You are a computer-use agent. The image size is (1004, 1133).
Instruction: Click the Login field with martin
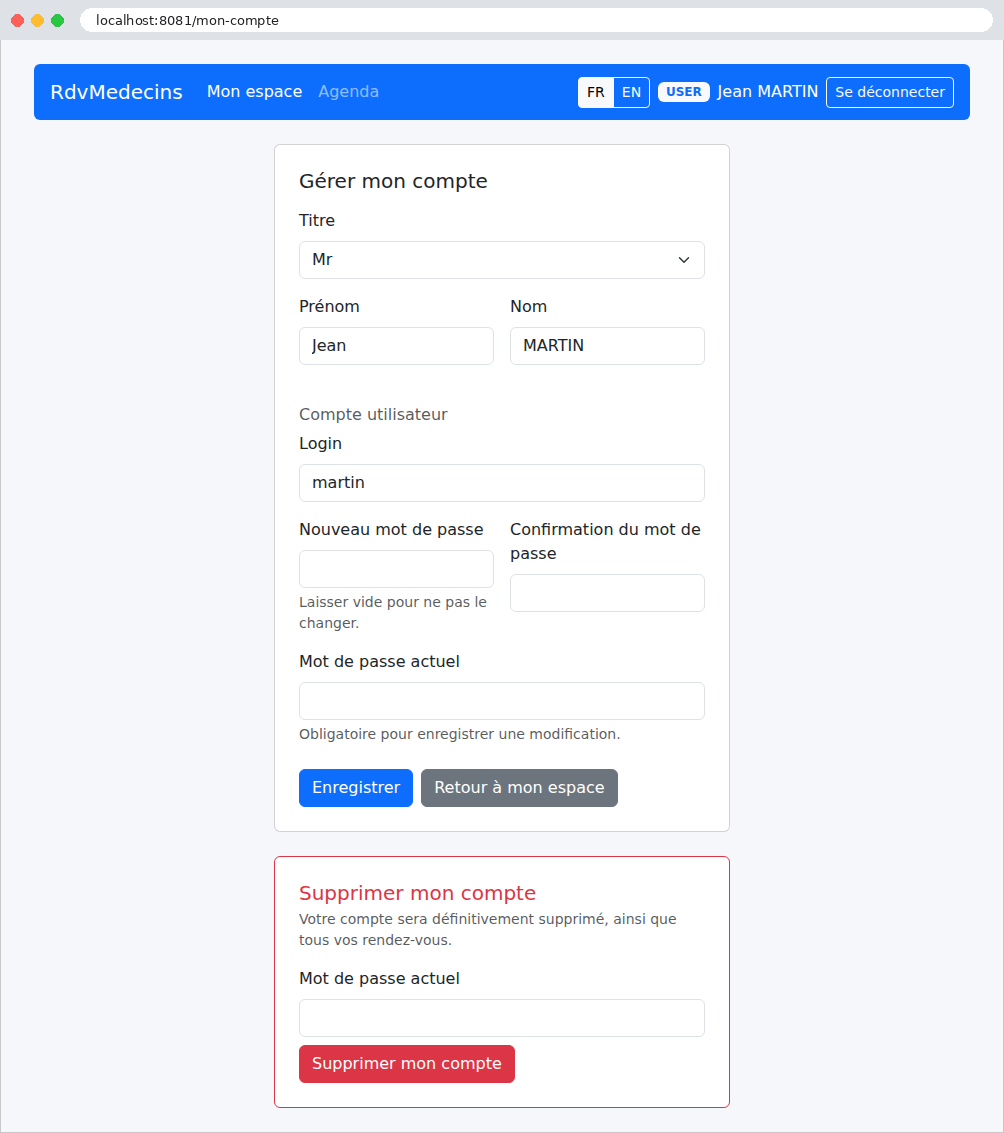point(502,483)
